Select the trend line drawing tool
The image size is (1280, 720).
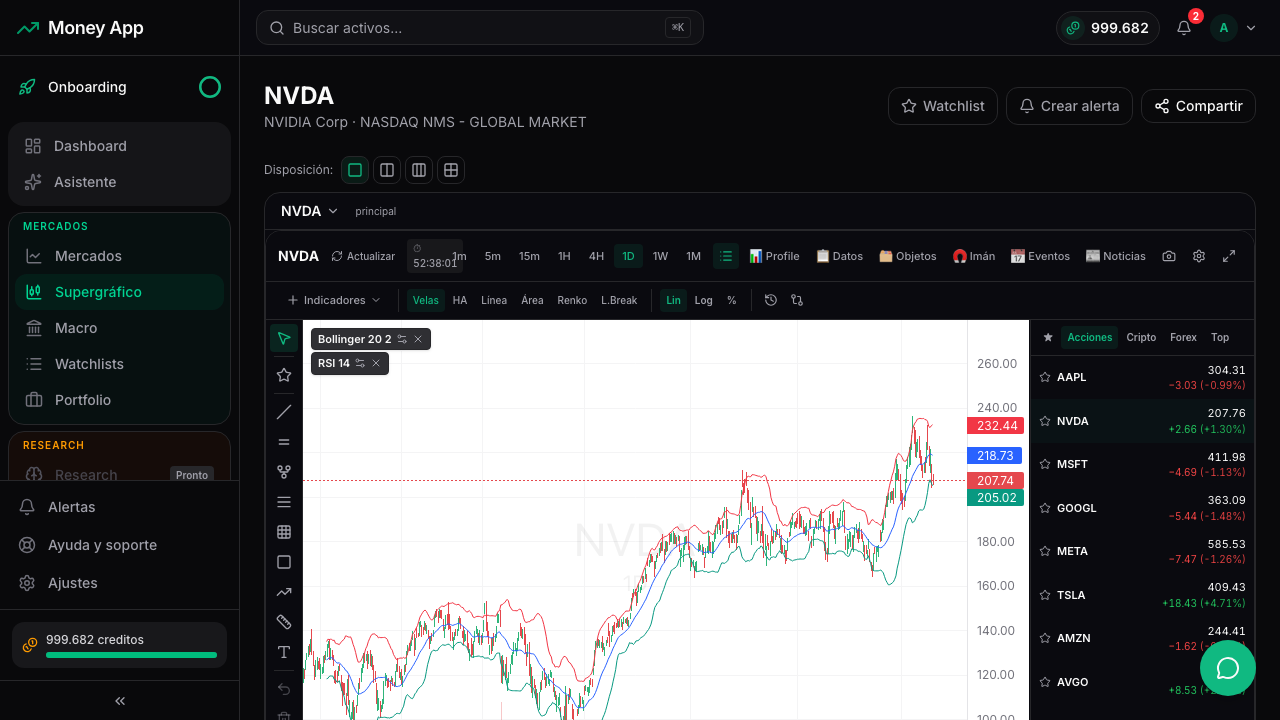[x=284, y=412]
